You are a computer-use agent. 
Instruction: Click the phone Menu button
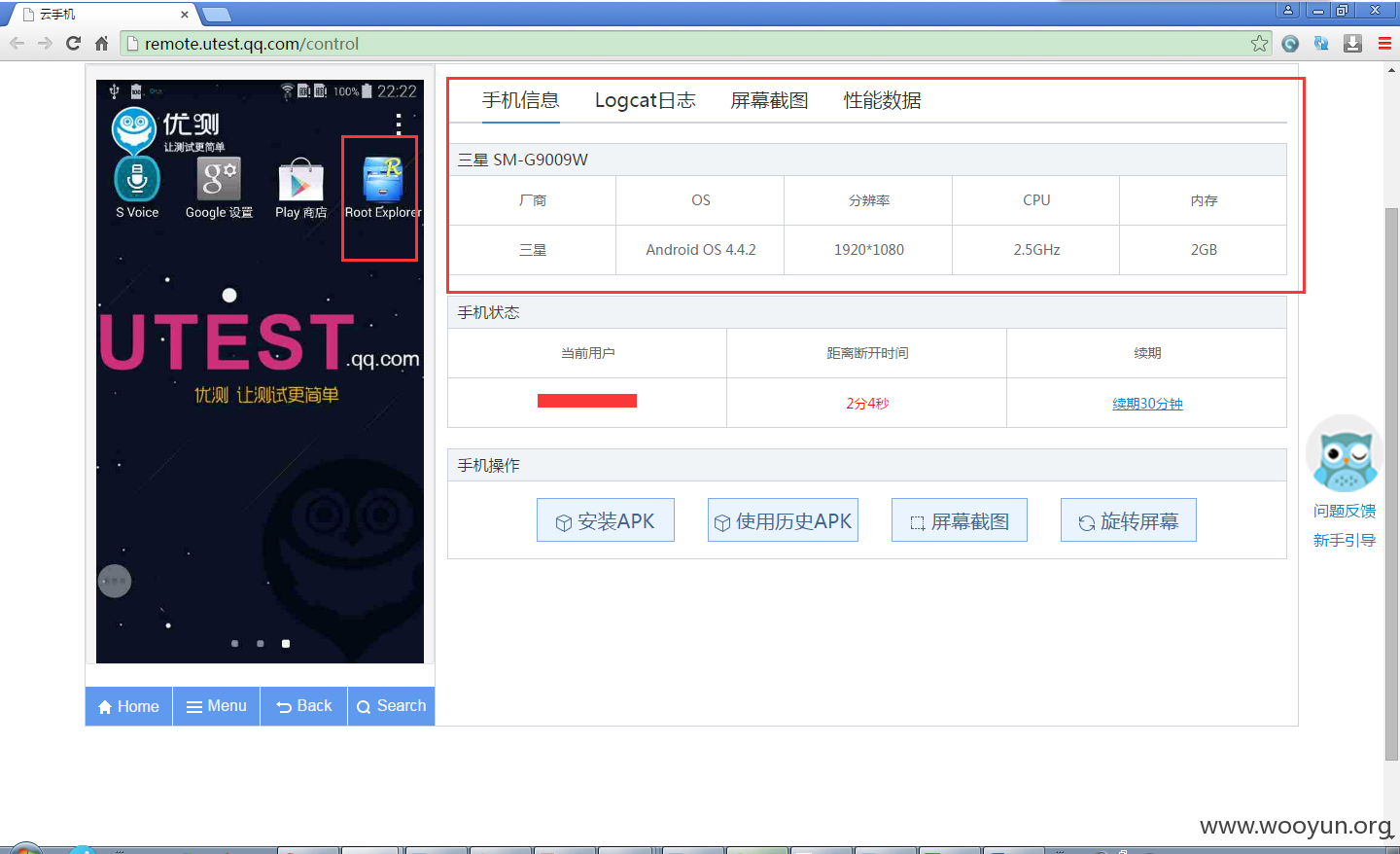pyautogui.click(x=217, y=706)
